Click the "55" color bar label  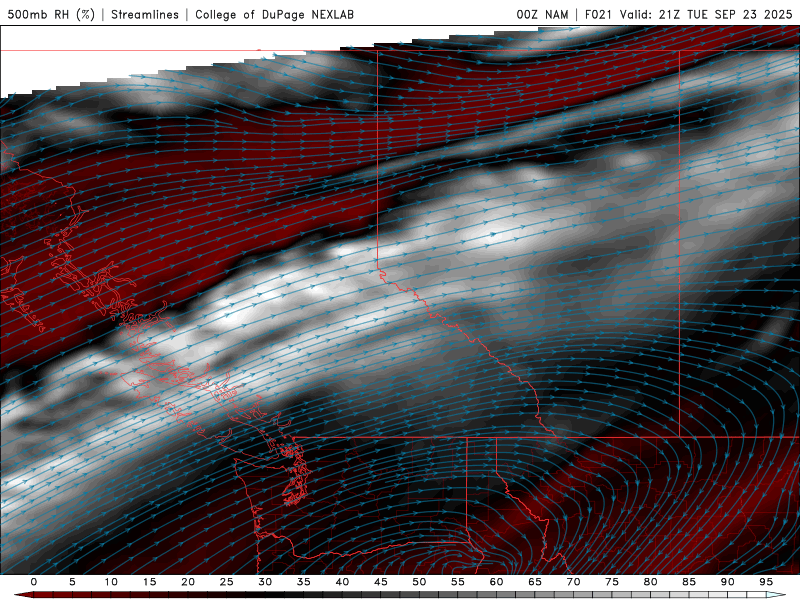458,582
